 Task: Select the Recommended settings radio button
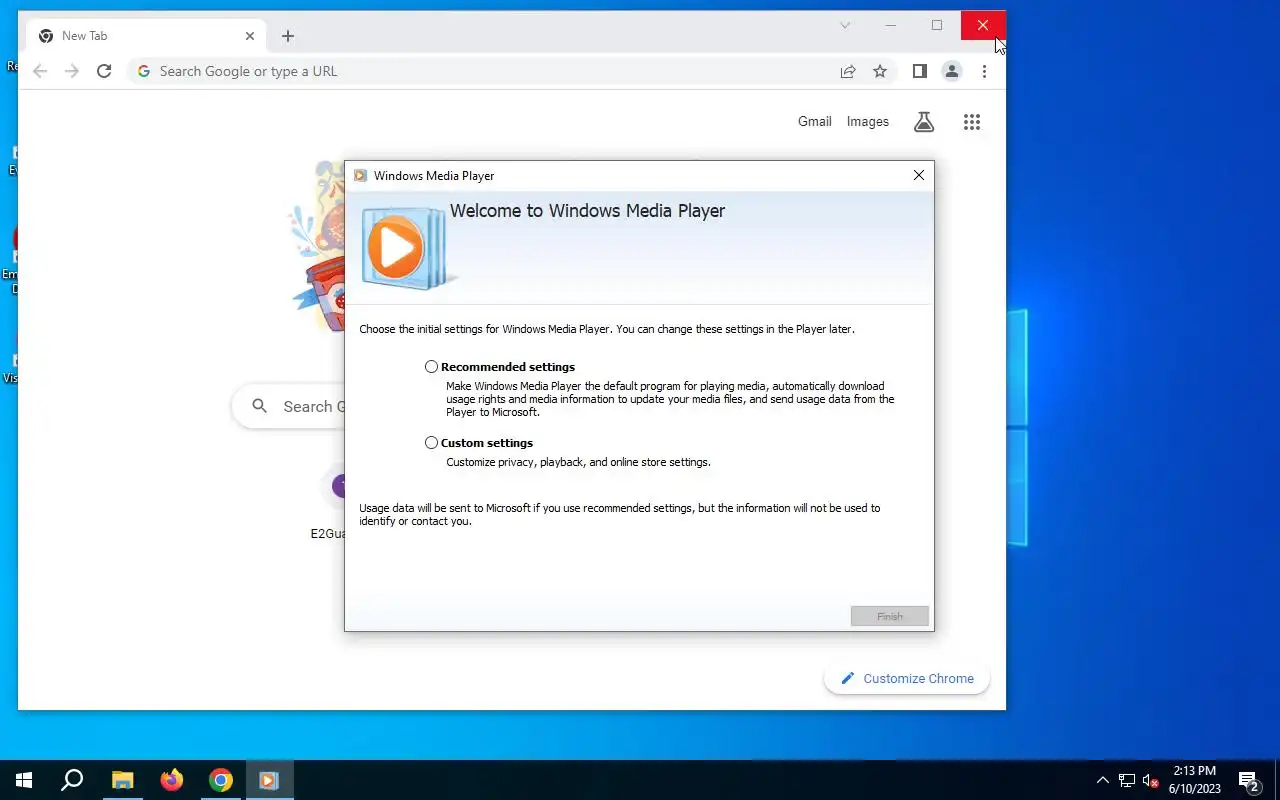(431, 367)
